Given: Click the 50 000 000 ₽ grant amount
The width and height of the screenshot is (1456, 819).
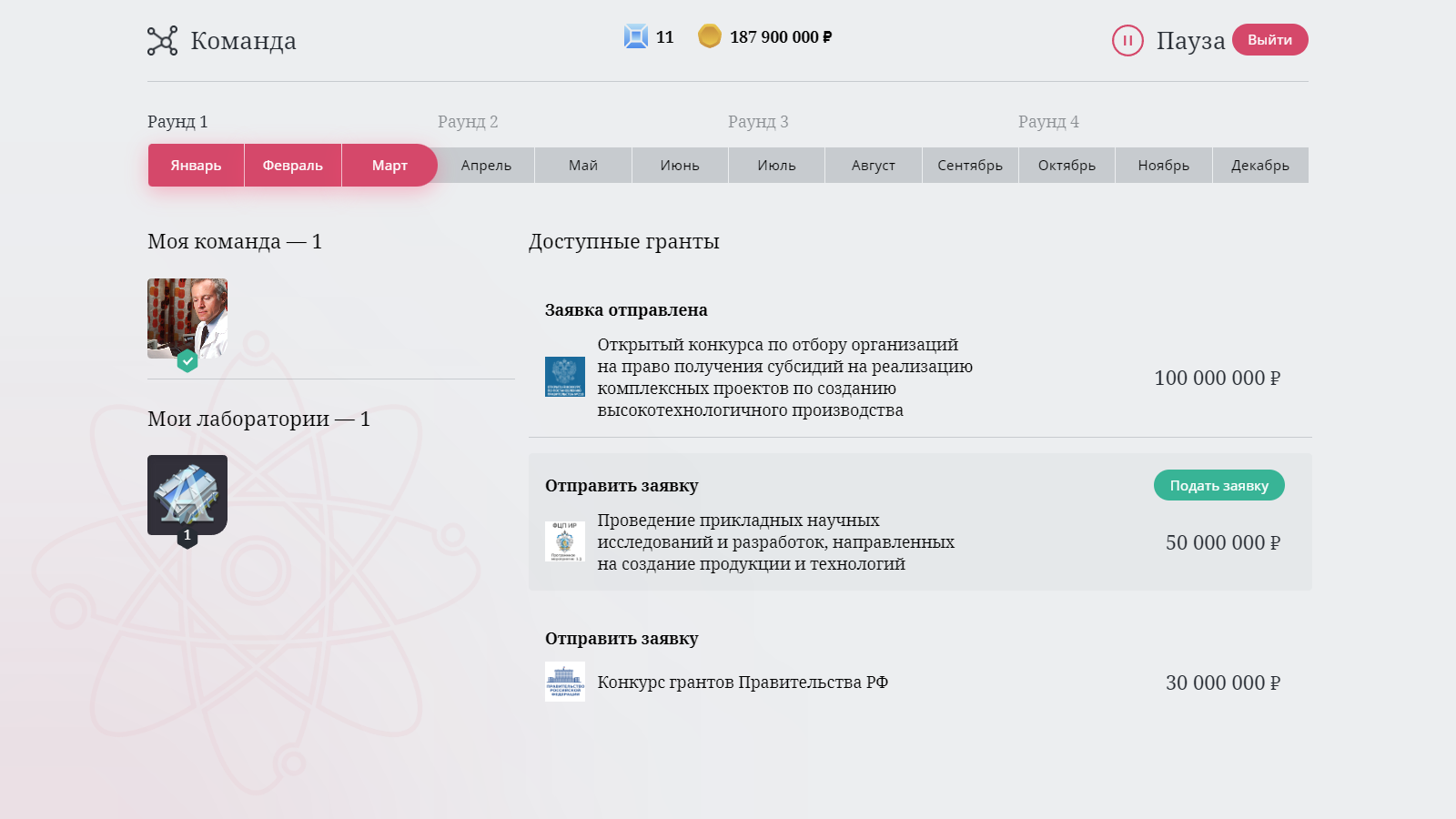Looking at the screenshot, I should click(x=1222, y=543).
